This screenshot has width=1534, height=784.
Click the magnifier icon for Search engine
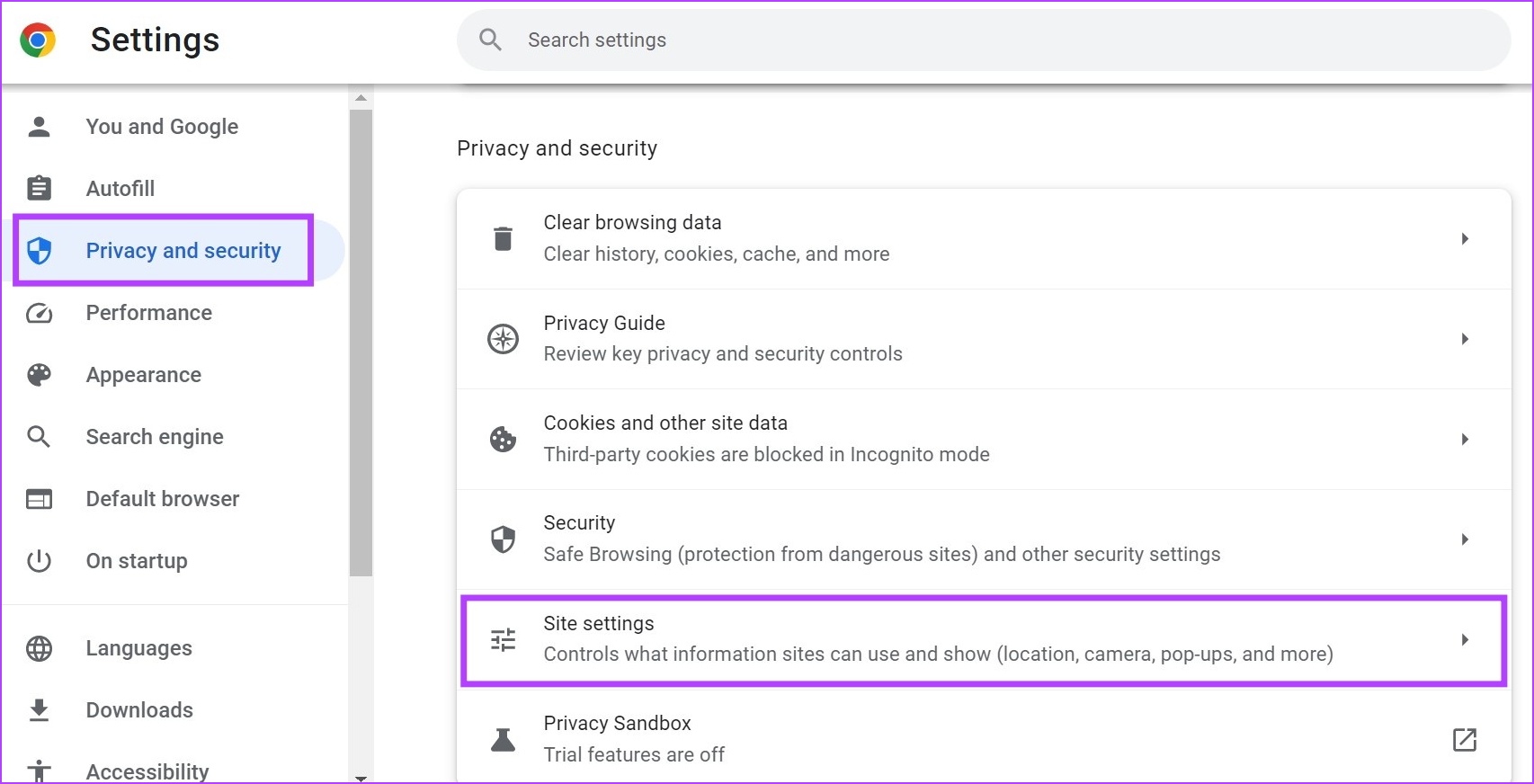[39, 437]
